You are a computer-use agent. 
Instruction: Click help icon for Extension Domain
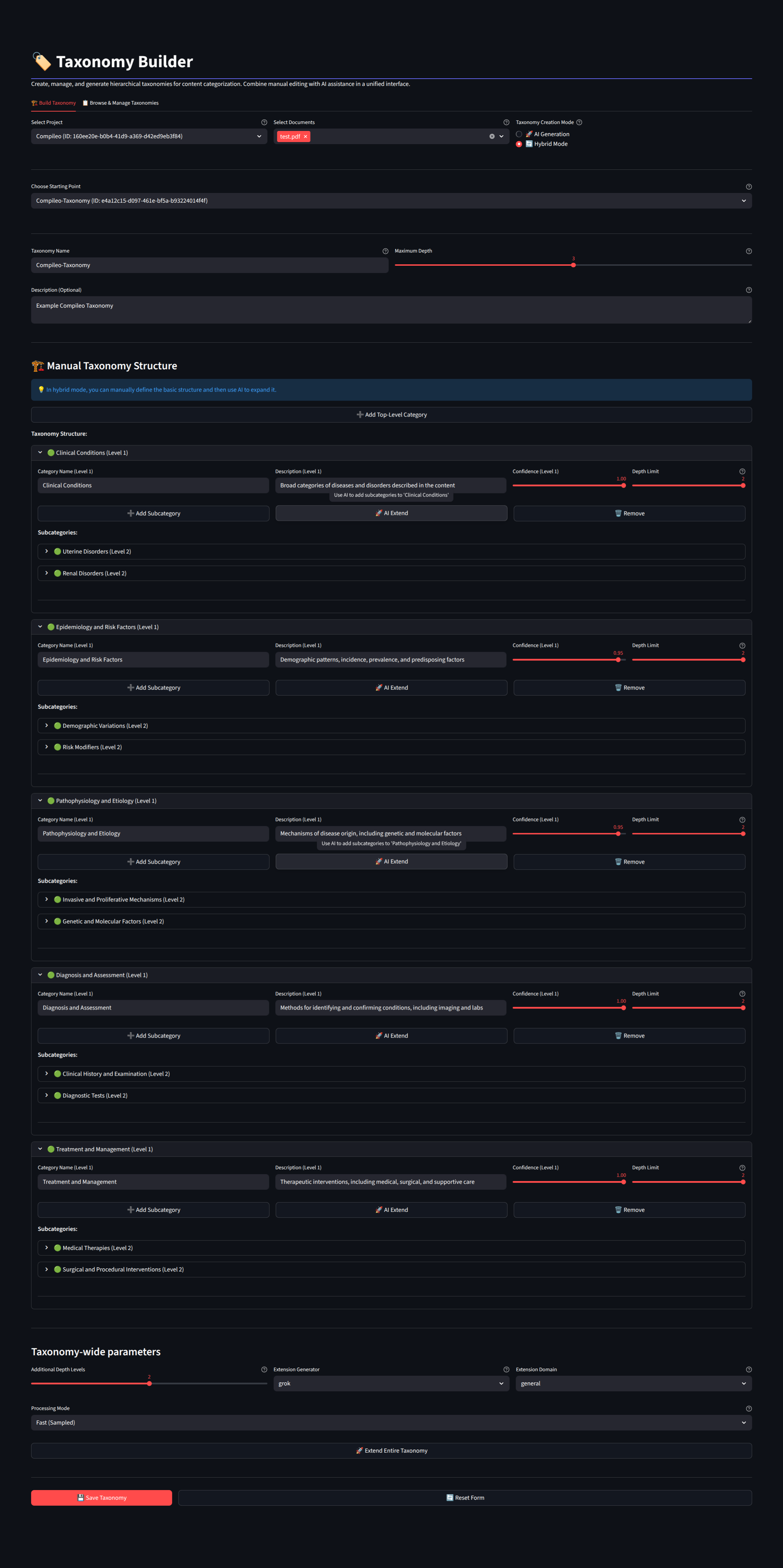[748, 1369]
